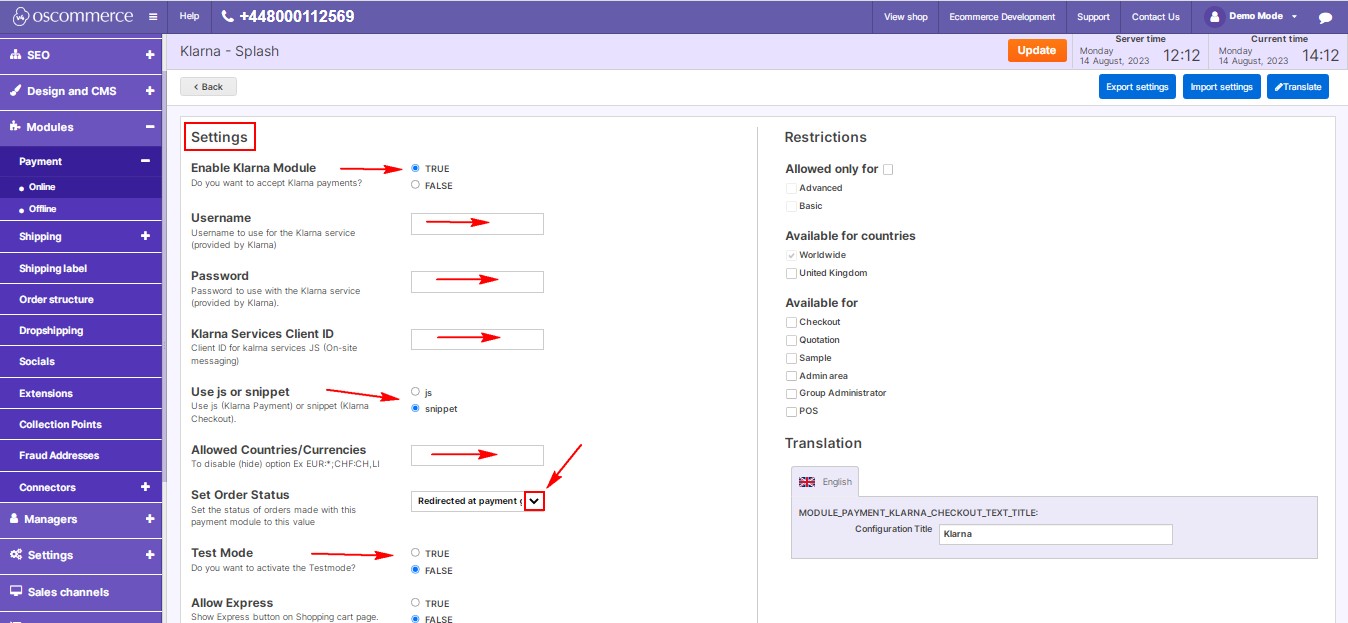Screen dimensions: 1348x623
Task: Open the Help link in header
Action: click(x=189, y=17)
